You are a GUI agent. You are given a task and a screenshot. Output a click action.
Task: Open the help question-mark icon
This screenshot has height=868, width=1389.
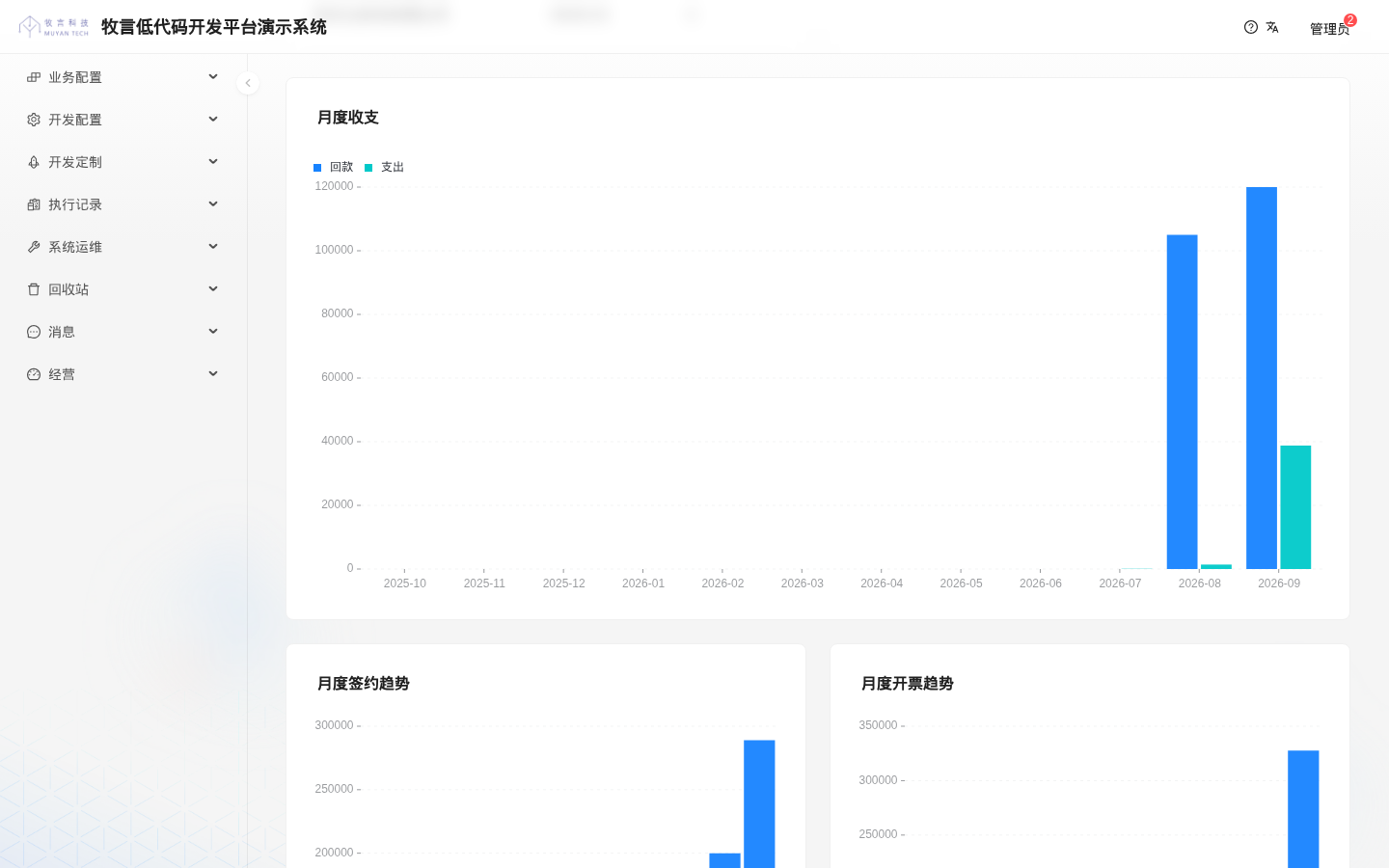pos(1251,27)
